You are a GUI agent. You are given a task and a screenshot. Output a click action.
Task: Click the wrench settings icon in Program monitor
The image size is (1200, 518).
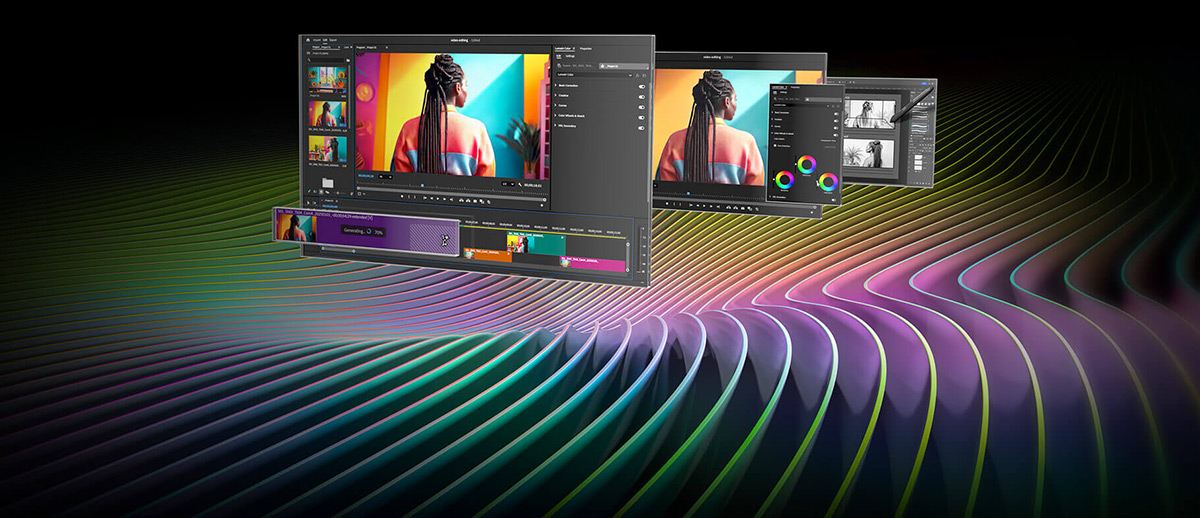pos(520,184)
